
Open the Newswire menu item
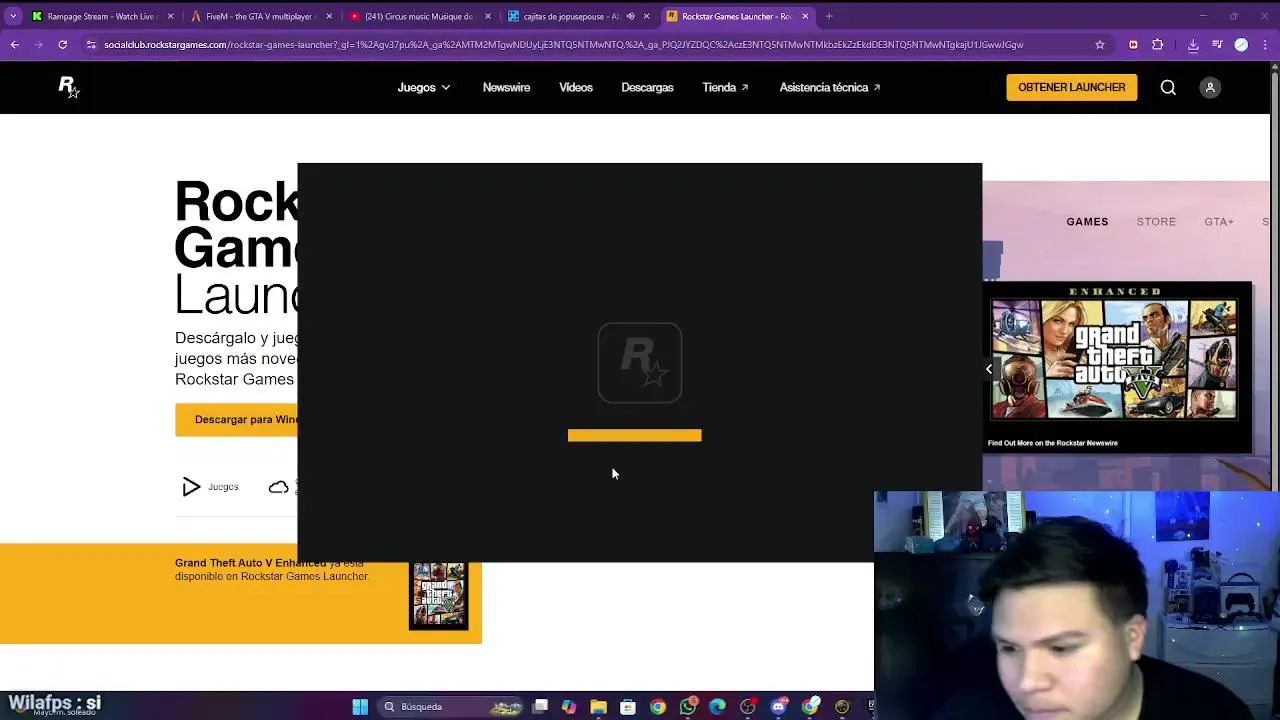point(506,88)
